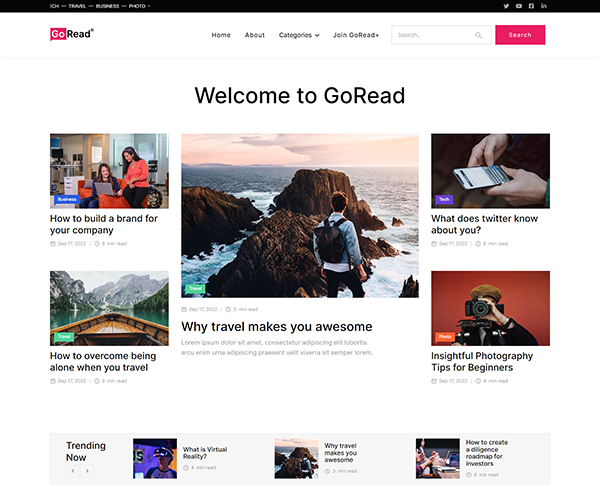600x500 pixels.
Task: Open 'Why travel makes you awesome' headline
Action: [x=277, y=327]
